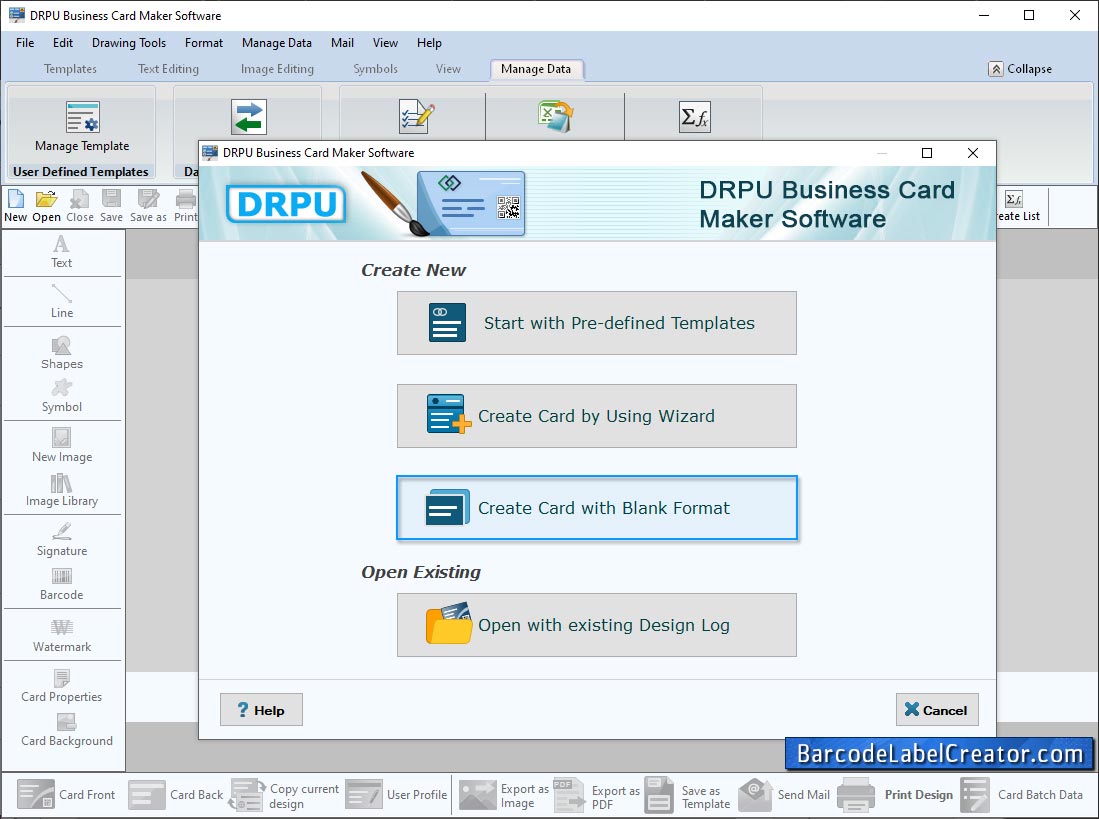Click Send Mail
1099x819 pixels.
click(784, 794)
